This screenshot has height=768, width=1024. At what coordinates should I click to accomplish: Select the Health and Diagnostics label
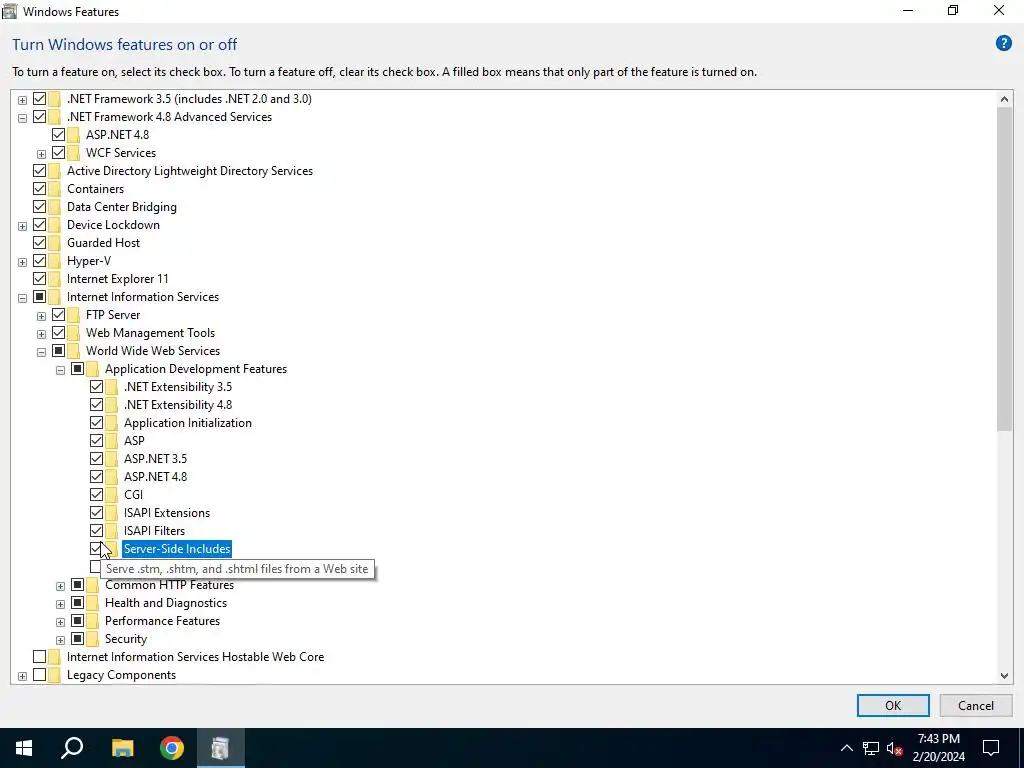point(166,603)
